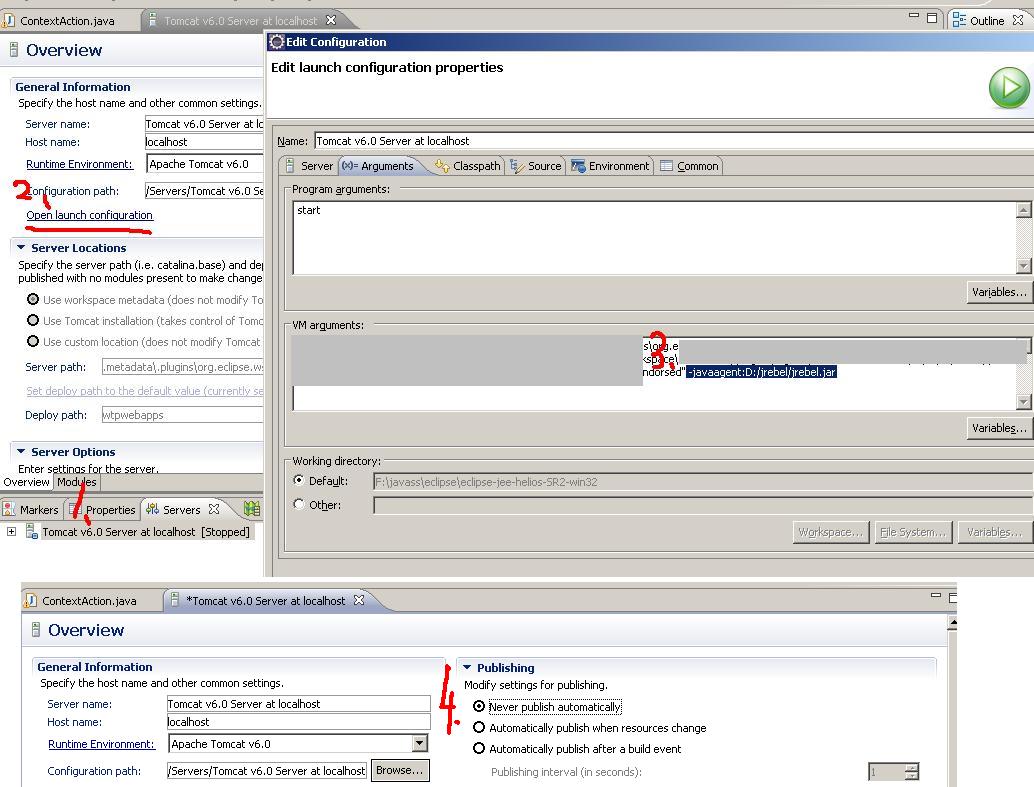
Task: Click Runtime Environment link above Open launch configuration
Action: pyautogui.click(x=79, y=164)
